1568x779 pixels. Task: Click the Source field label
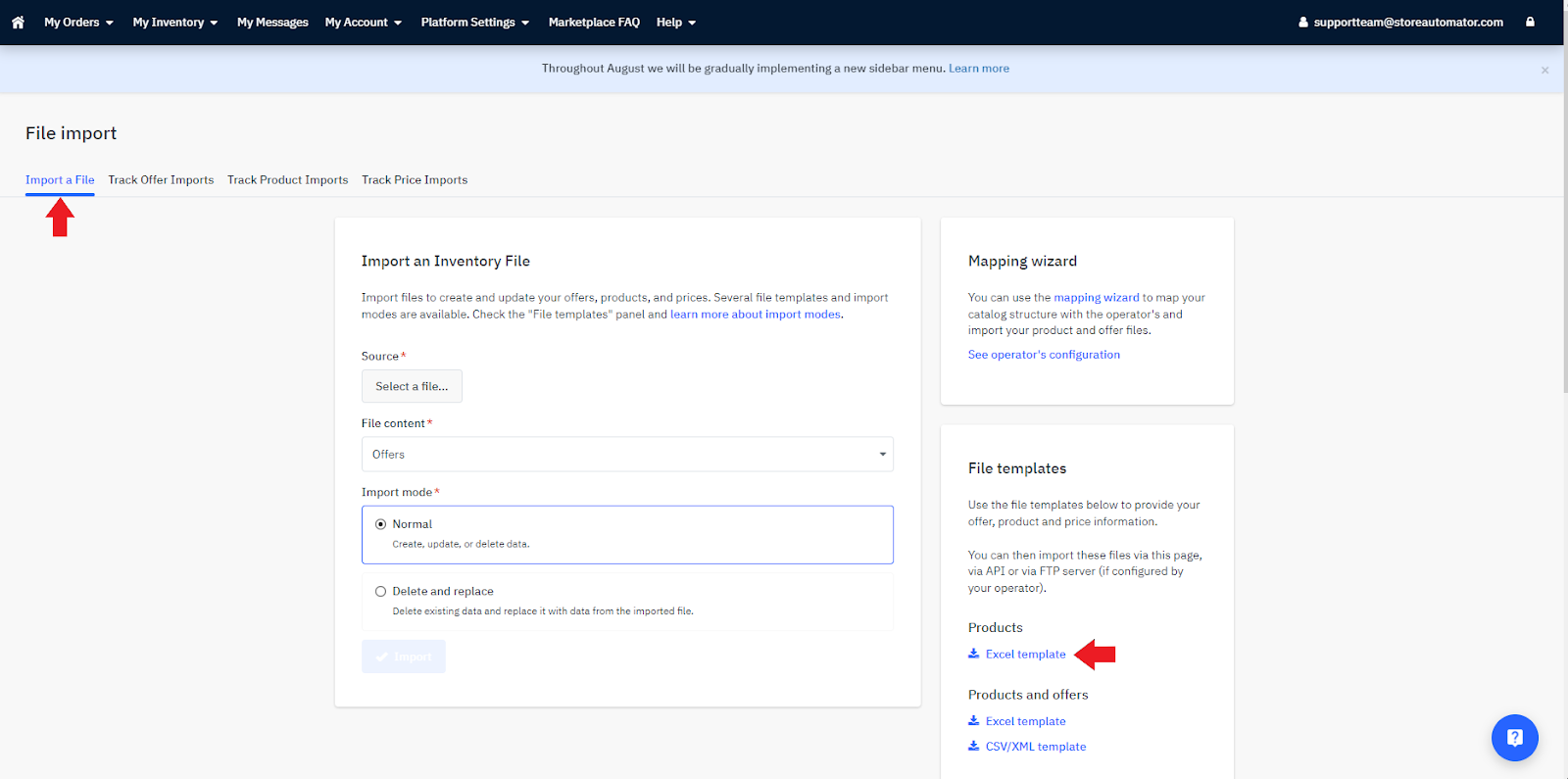click(x=380, y=357)
